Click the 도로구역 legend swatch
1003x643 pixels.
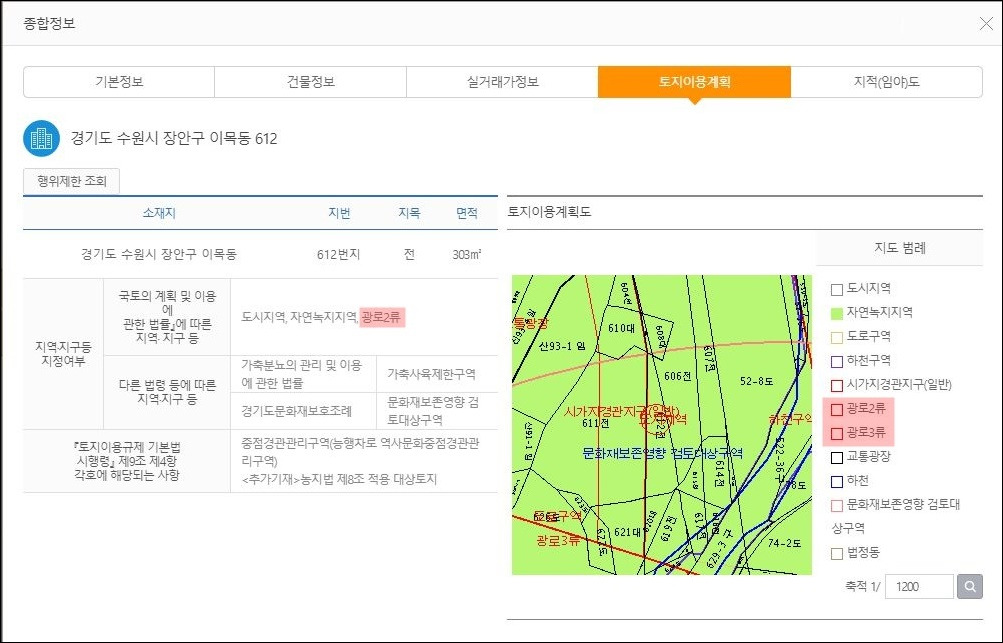pyautogui.click(x=837, y=337)
